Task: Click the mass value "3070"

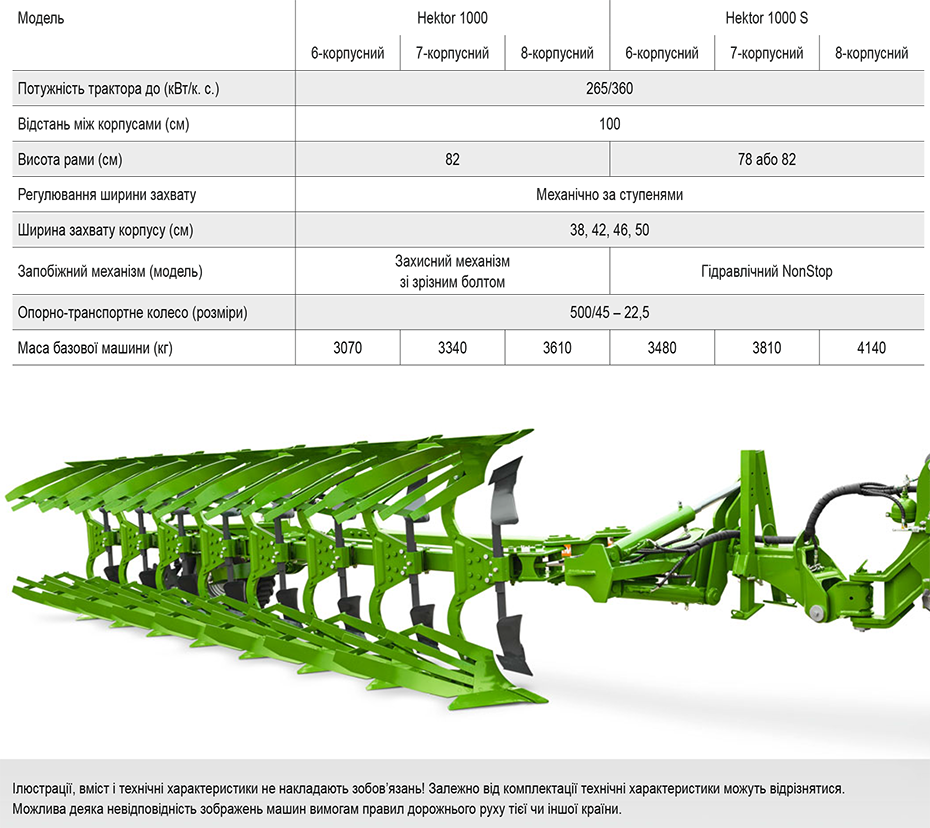Action: pyautogui.click(x=348, y=348)
